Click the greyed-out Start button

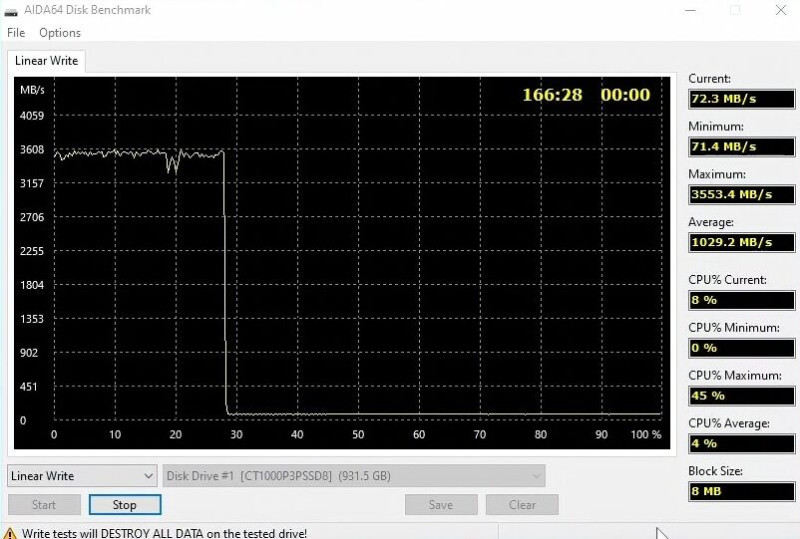[x=44, y=505]
